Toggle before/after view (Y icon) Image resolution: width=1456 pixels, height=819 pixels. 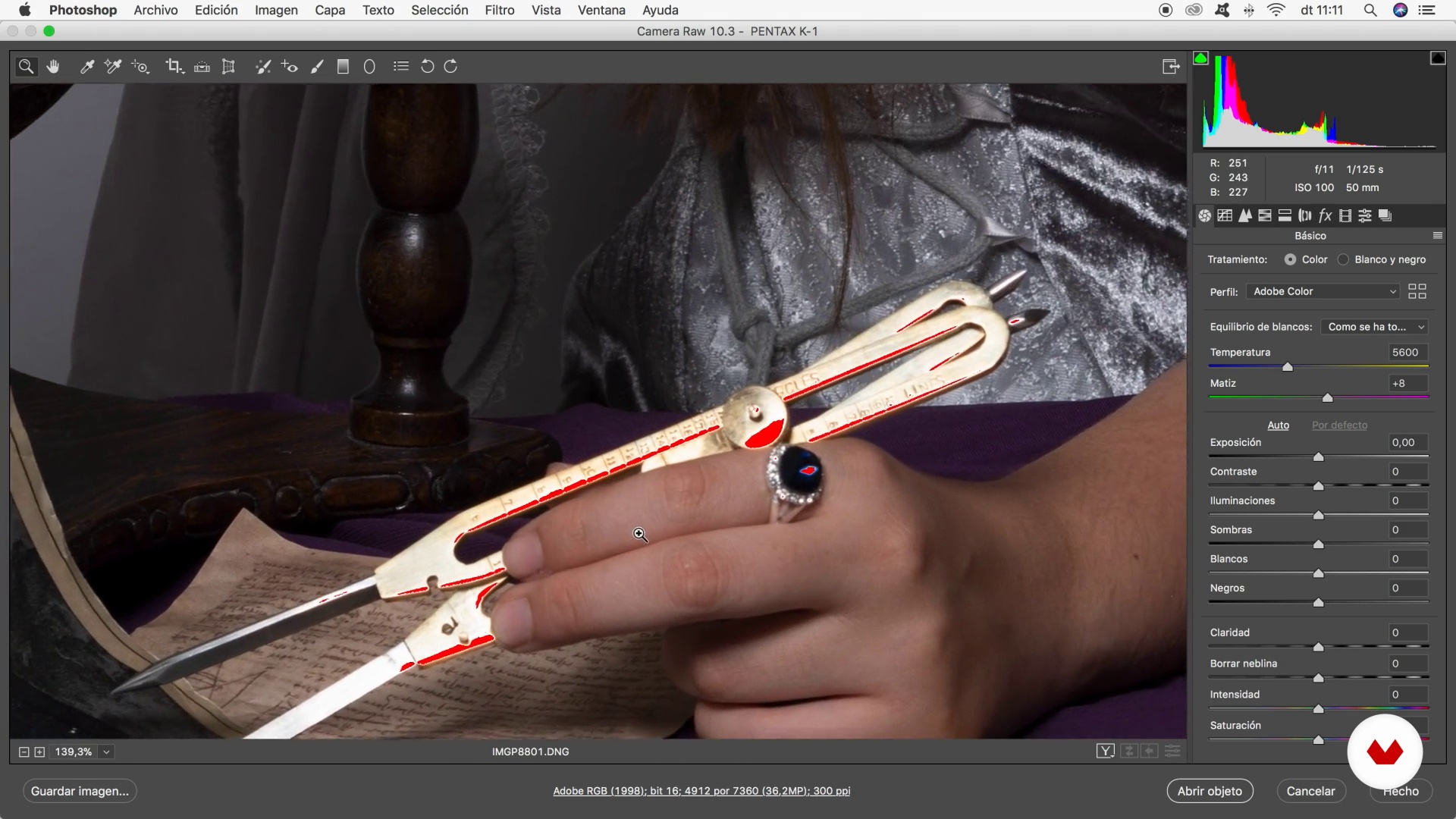(x=1105, y=752)
